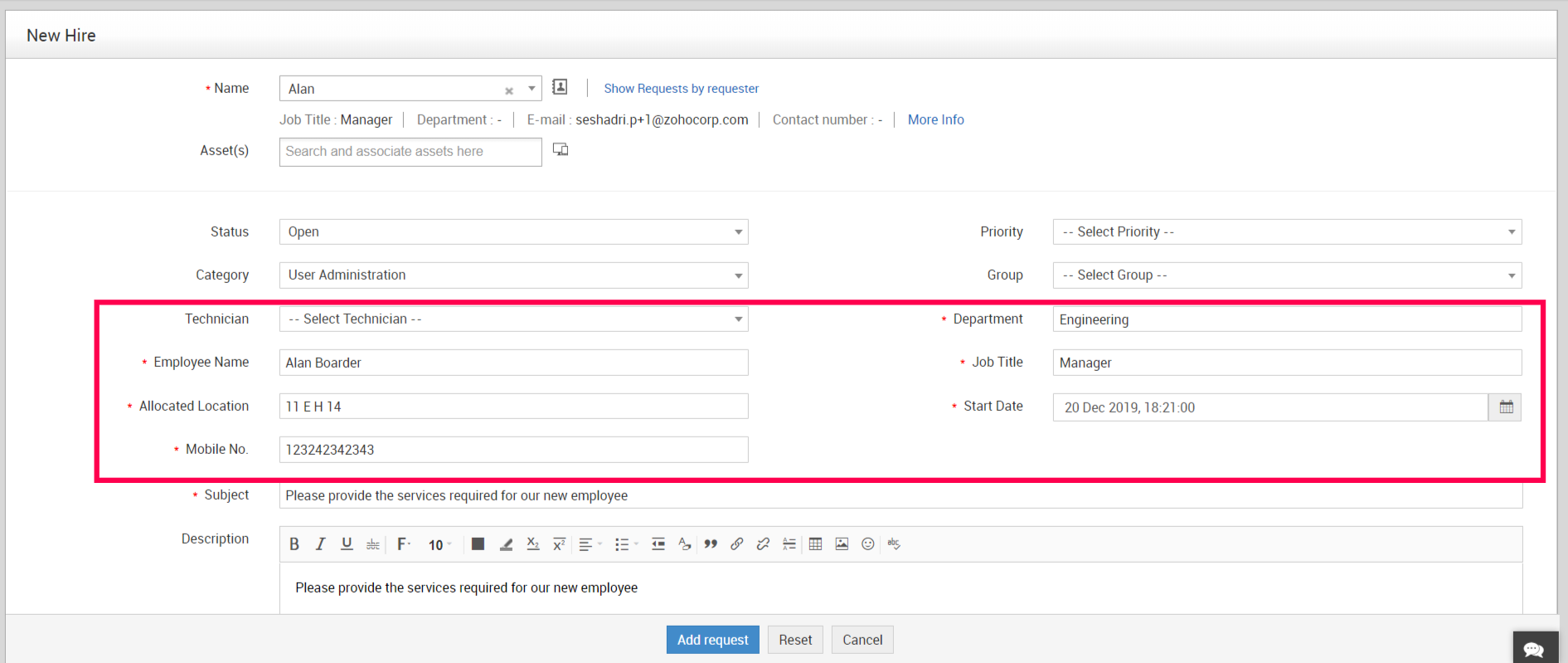The height and width of the screenshot is (663, 1568).
Task: Click the text color black swatch
Action: [x=478, y=544]
